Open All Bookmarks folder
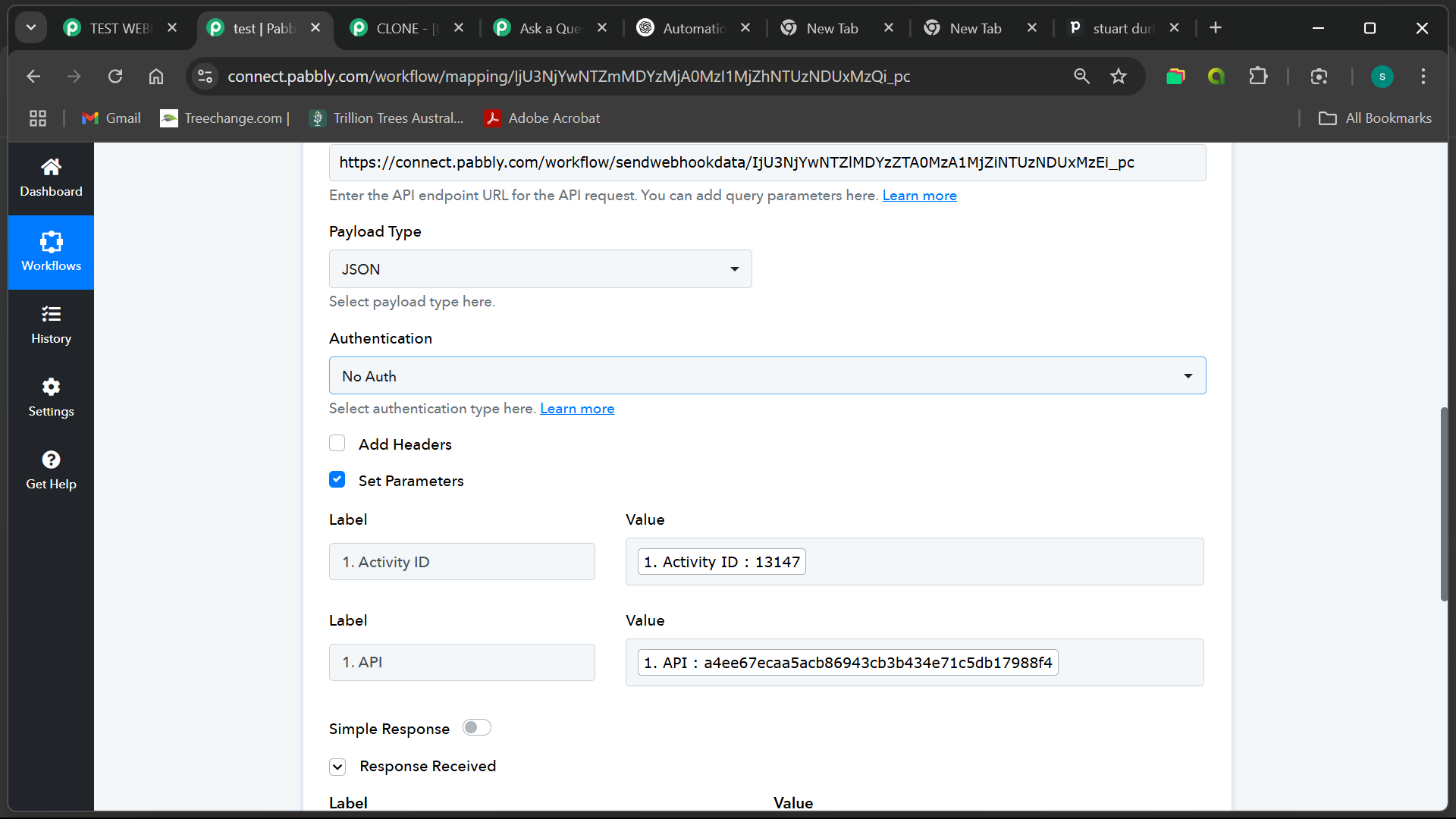 (1375, 118)
